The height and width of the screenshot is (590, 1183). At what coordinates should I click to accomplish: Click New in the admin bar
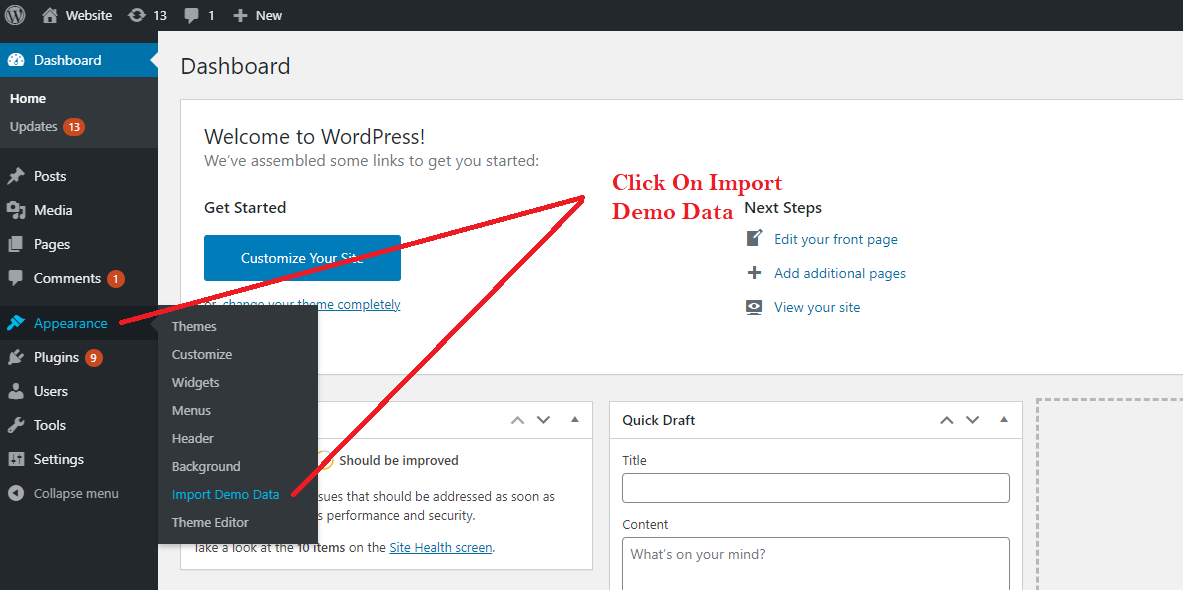[x=269, y=15]
